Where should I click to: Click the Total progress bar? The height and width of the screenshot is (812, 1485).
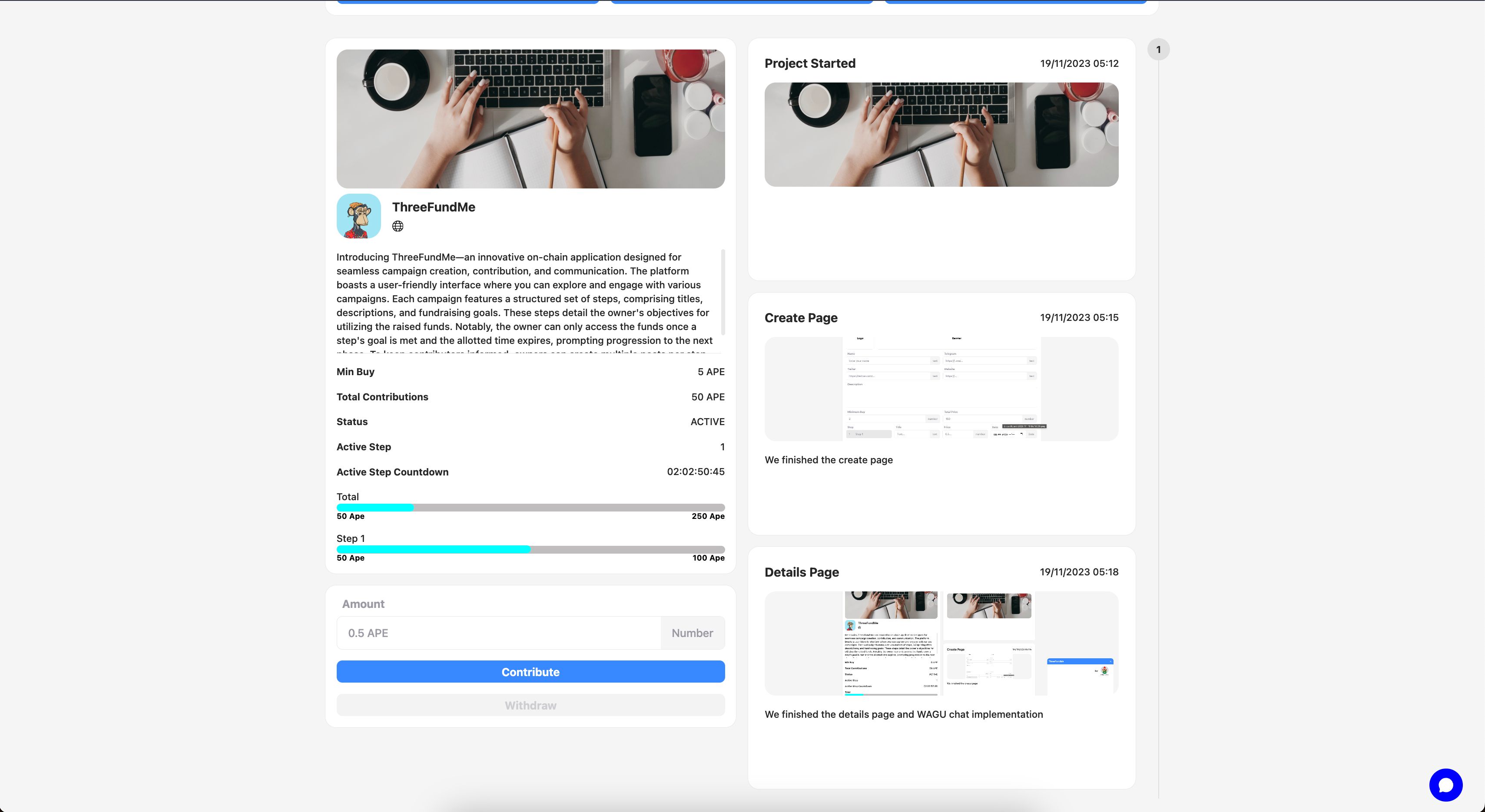pyautogui.click(x=530, y=508)
